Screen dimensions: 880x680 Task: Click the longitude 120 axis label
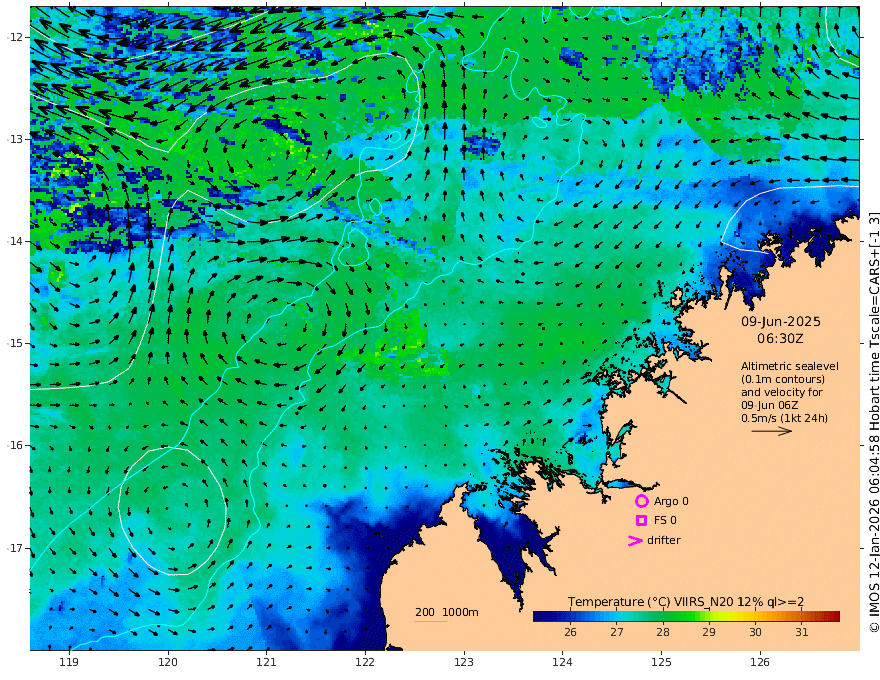[x=168, y=662]
